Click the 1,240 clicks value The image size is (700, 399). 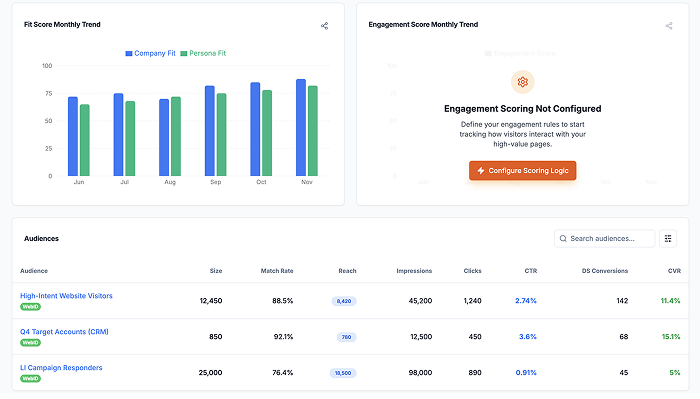coord(472,301)
